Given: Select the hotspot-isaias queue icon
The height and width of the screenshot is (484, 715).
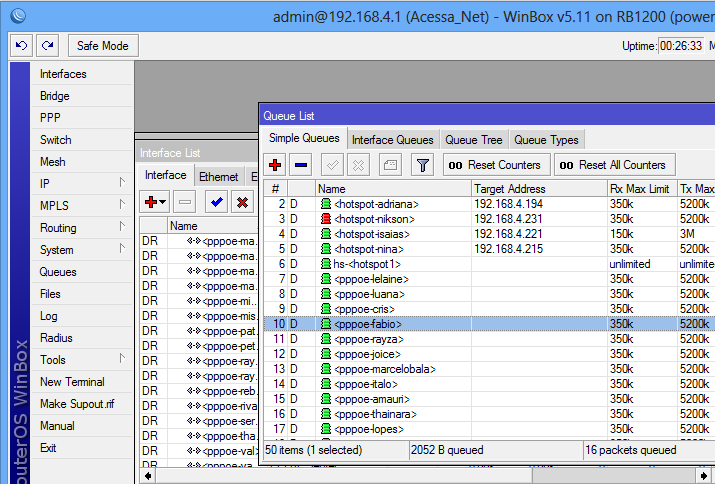Looking at the screenshot, I should [x=326, y=234].
